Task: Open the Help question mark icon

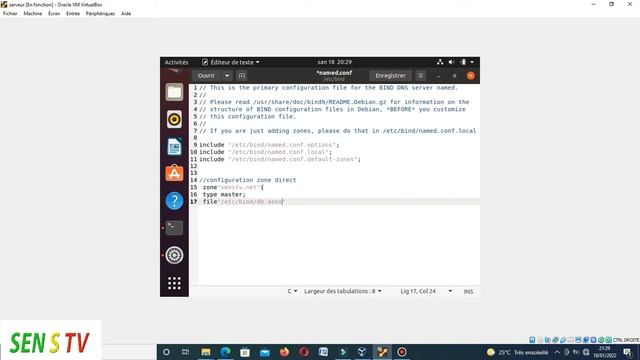Action: 174,201
